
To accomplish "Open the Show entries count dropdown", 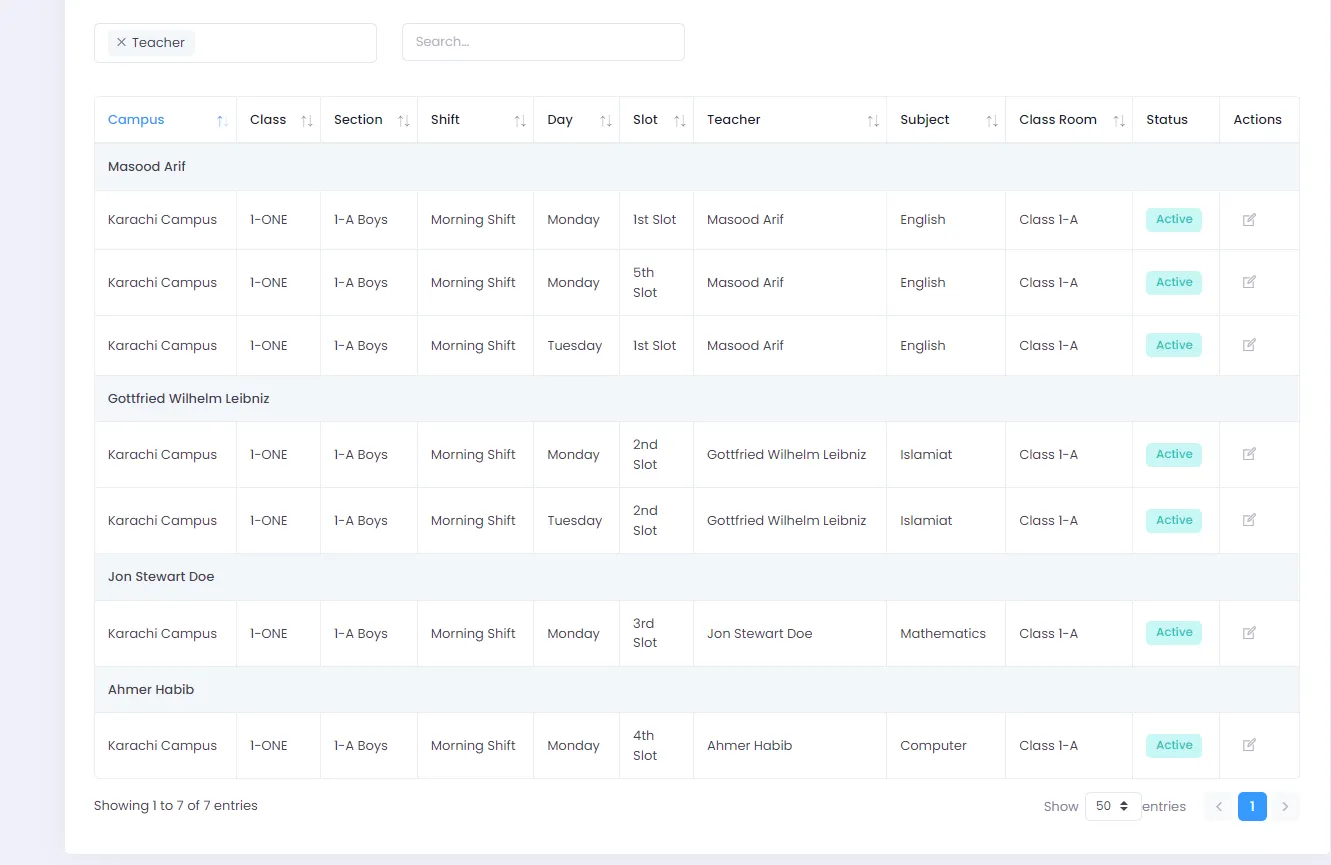I will point(1113,806).
